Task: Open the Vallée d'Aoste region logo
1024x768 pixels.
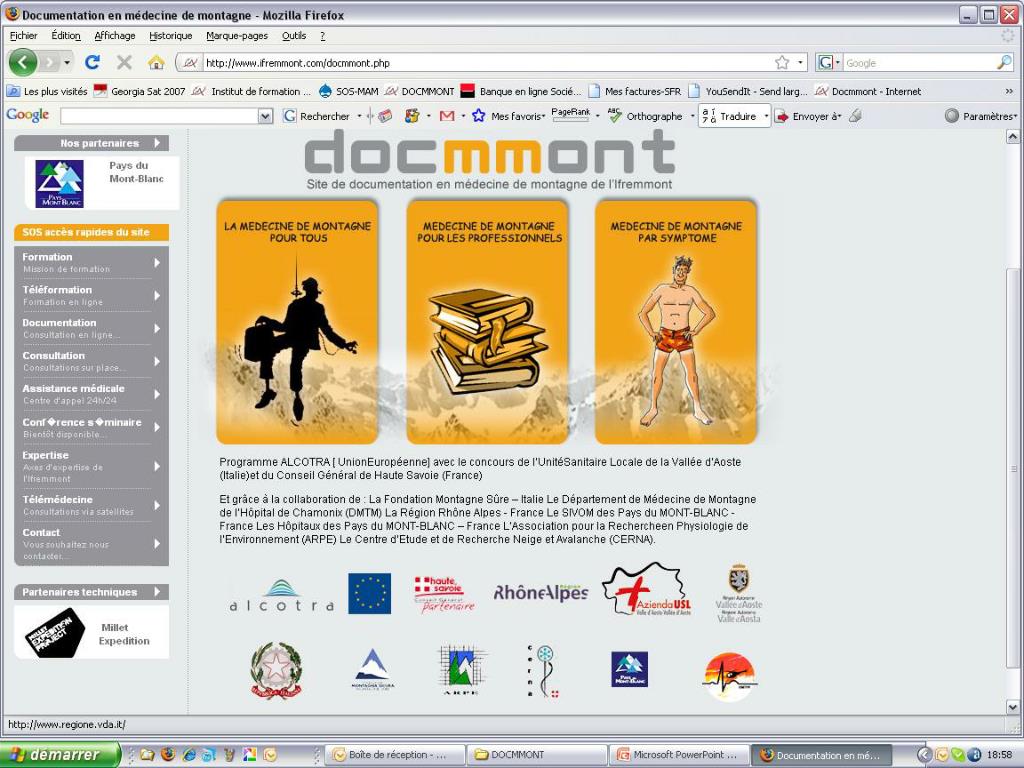Action: coord(739,593)
